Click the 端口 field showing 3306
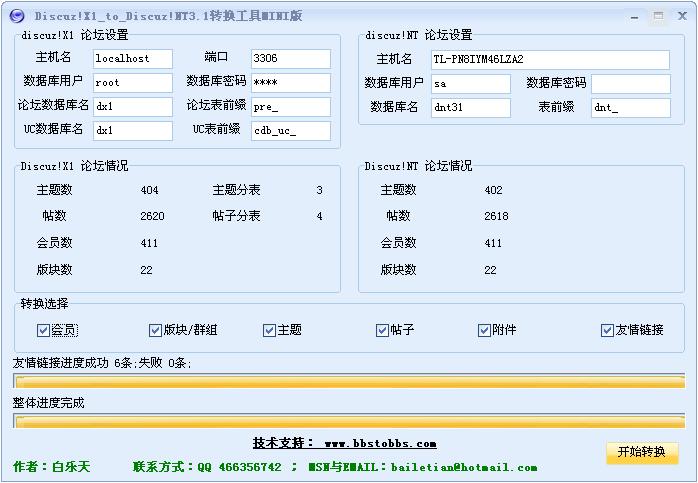Screen dimensions: 698x483 click(291, 58)
